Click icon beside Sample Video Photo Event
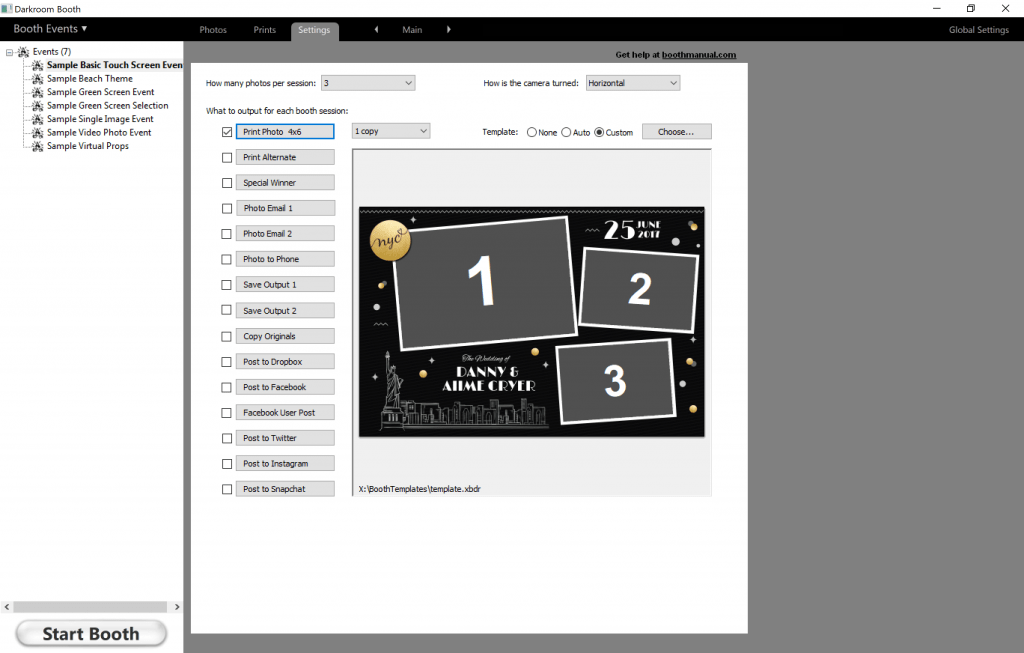Screen dimensions: 1024x653 38,133
